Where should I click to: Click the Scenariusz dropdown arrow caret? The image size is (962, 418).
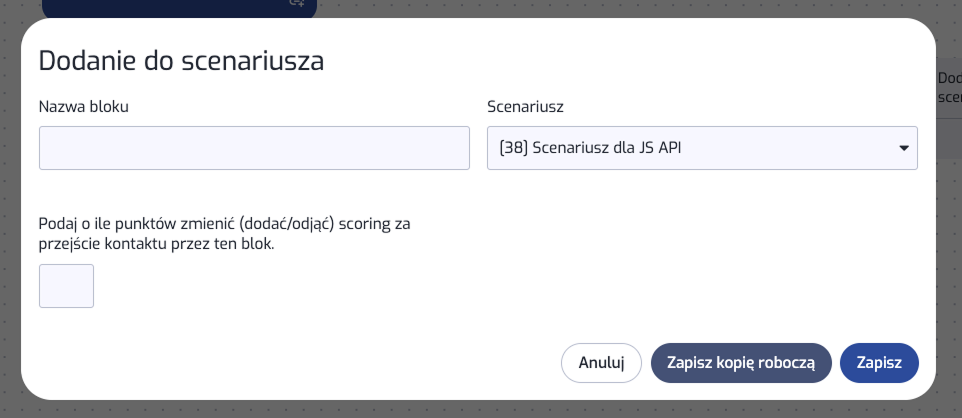tap(903, 148)
